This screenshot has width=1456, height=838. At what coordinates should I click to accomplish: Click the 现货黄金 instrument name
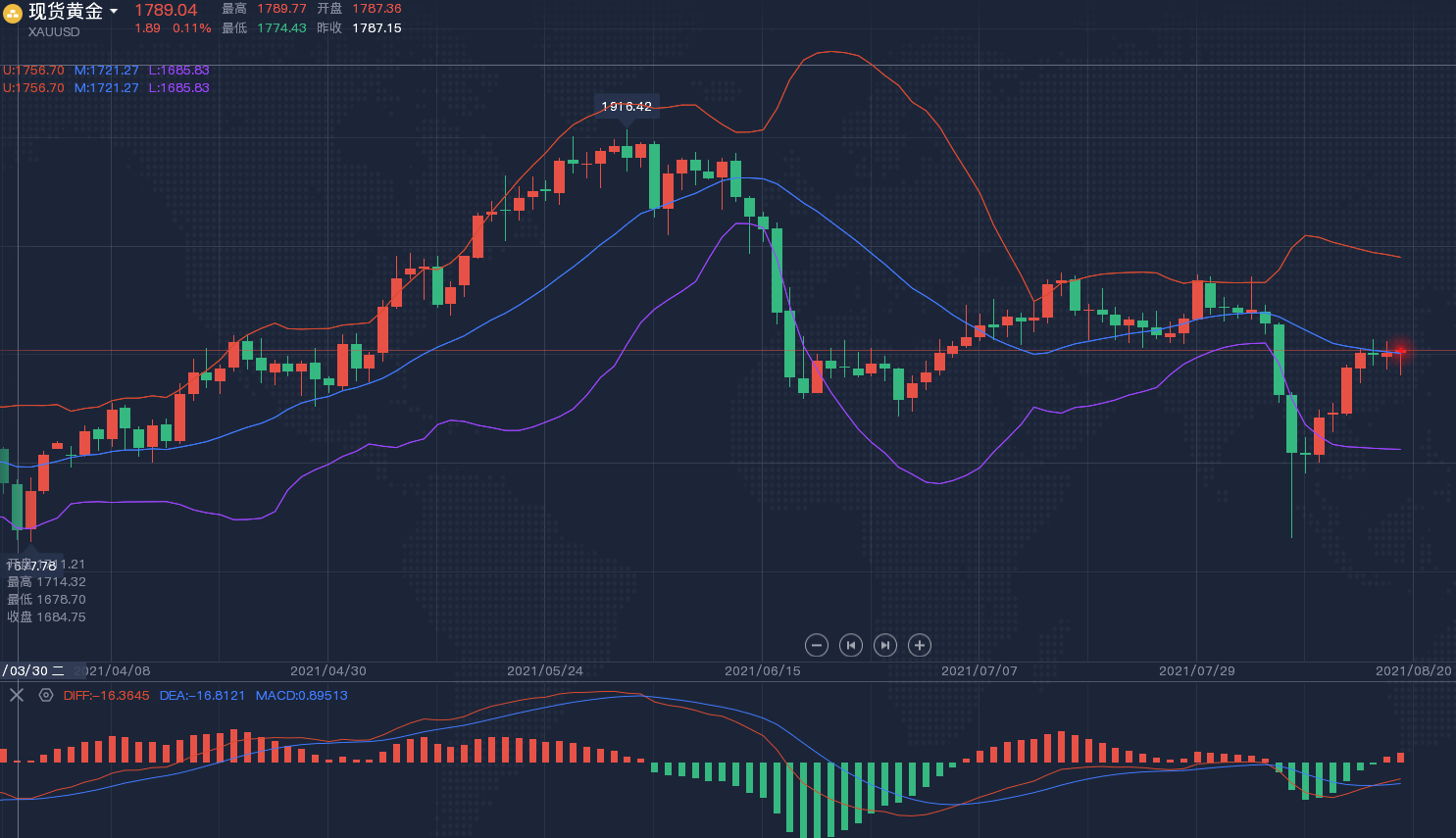(x=66, y=12)
